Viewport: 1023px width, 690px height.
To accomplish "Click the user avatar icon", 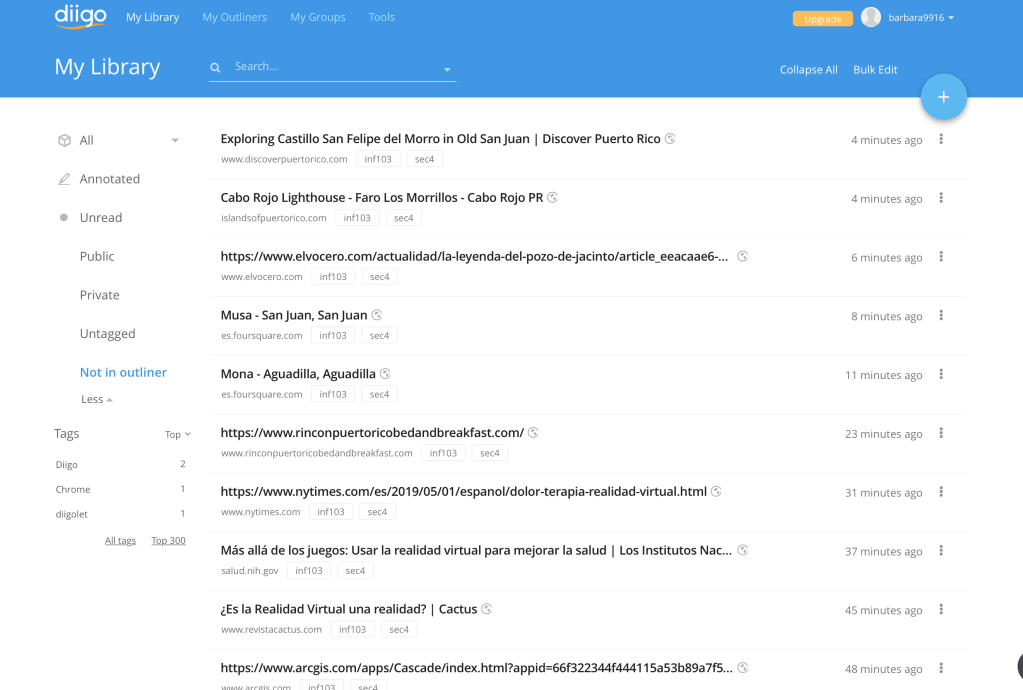I will pos(871,17).
